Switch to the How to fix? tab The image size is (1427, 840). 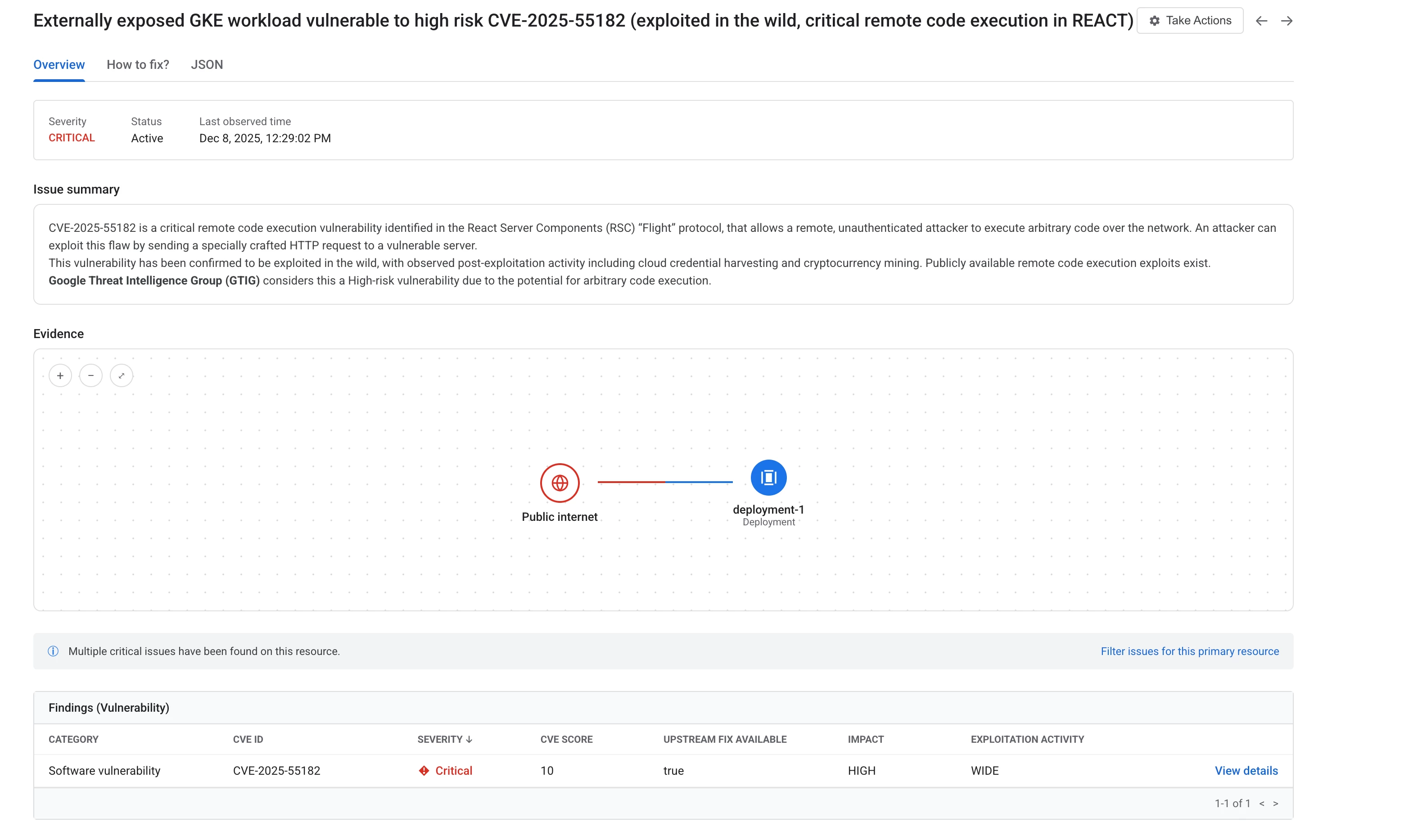click(138, 64)
